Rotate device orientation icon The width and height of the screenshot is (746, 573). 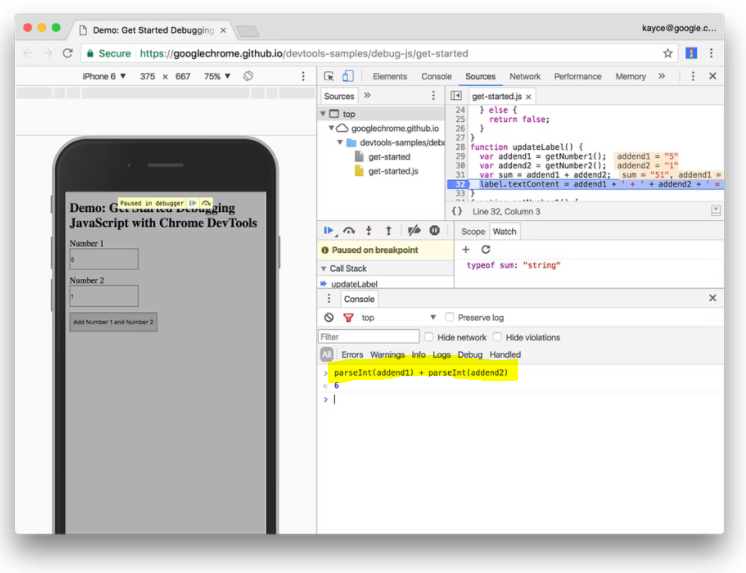pyautogui.click(x=248, y=76)
